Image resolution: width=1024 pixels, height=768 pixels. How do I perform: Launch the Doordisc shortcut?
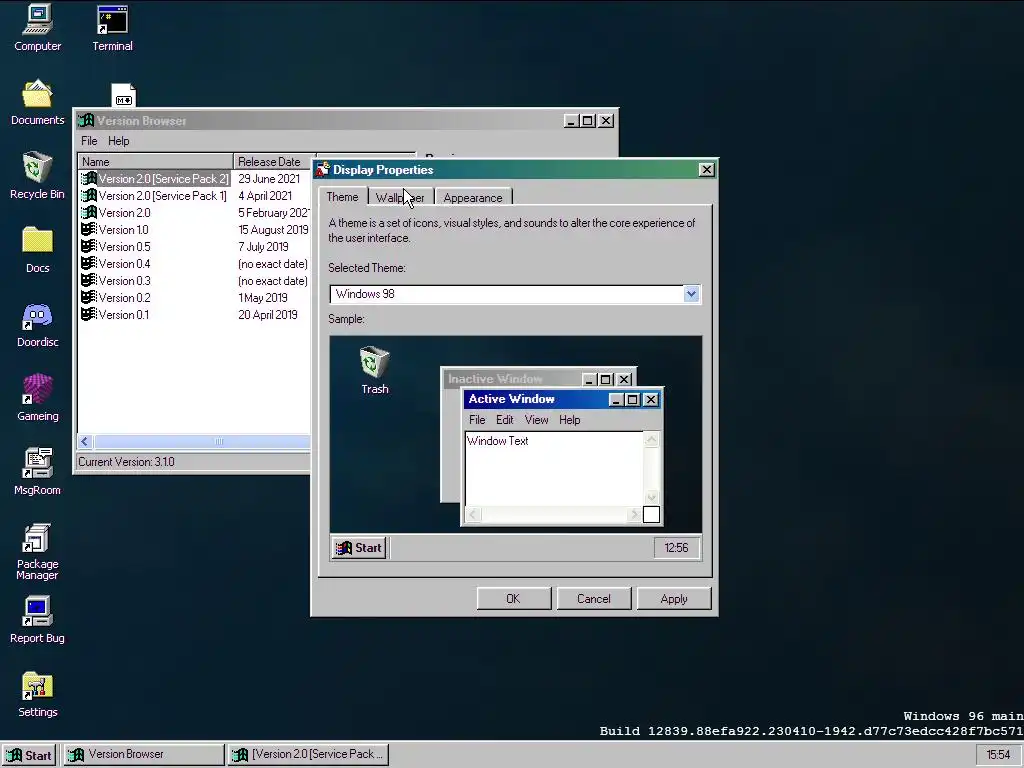(x=37, y=323)
